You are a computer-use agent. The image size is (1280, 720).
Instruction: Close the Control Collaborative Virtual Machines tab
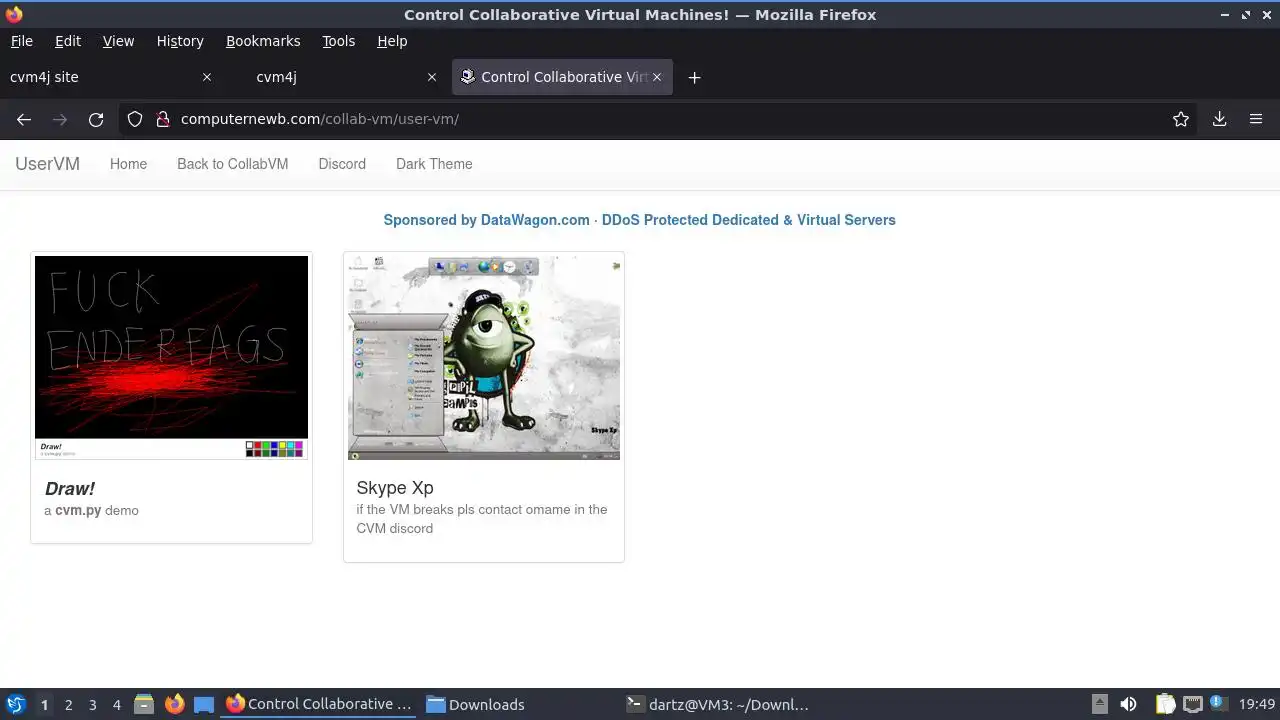[x=657, y=77]
